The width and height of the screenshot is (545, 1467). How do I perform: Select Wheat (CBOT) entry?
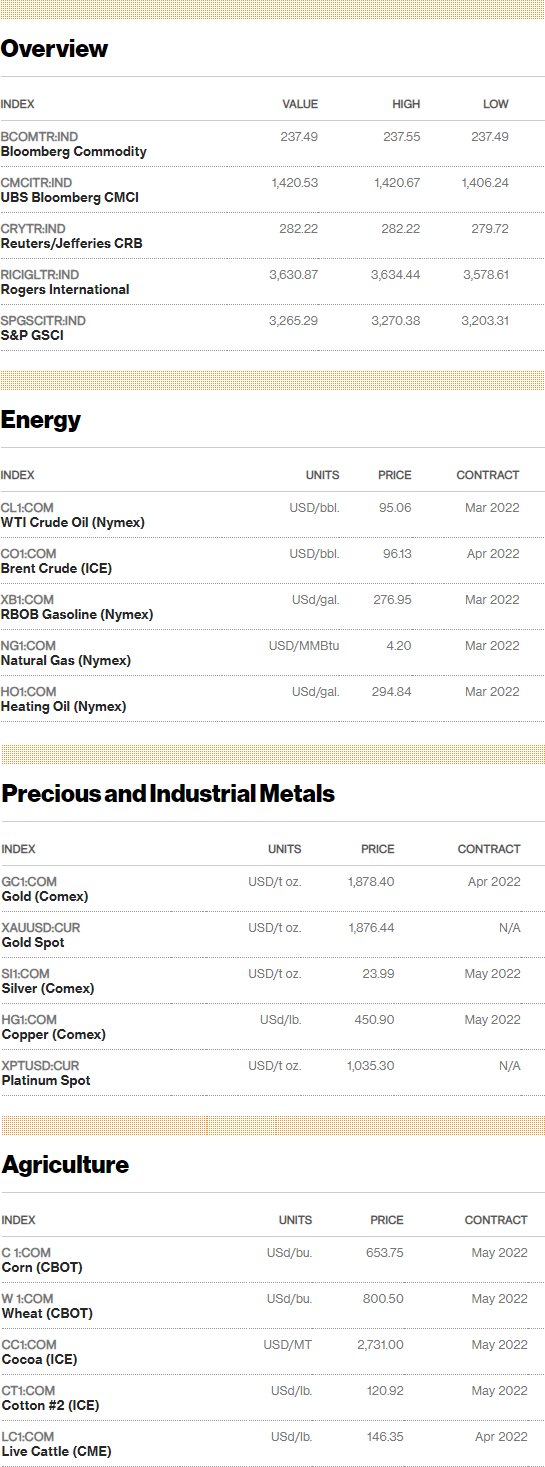[x=47, y=1314]
